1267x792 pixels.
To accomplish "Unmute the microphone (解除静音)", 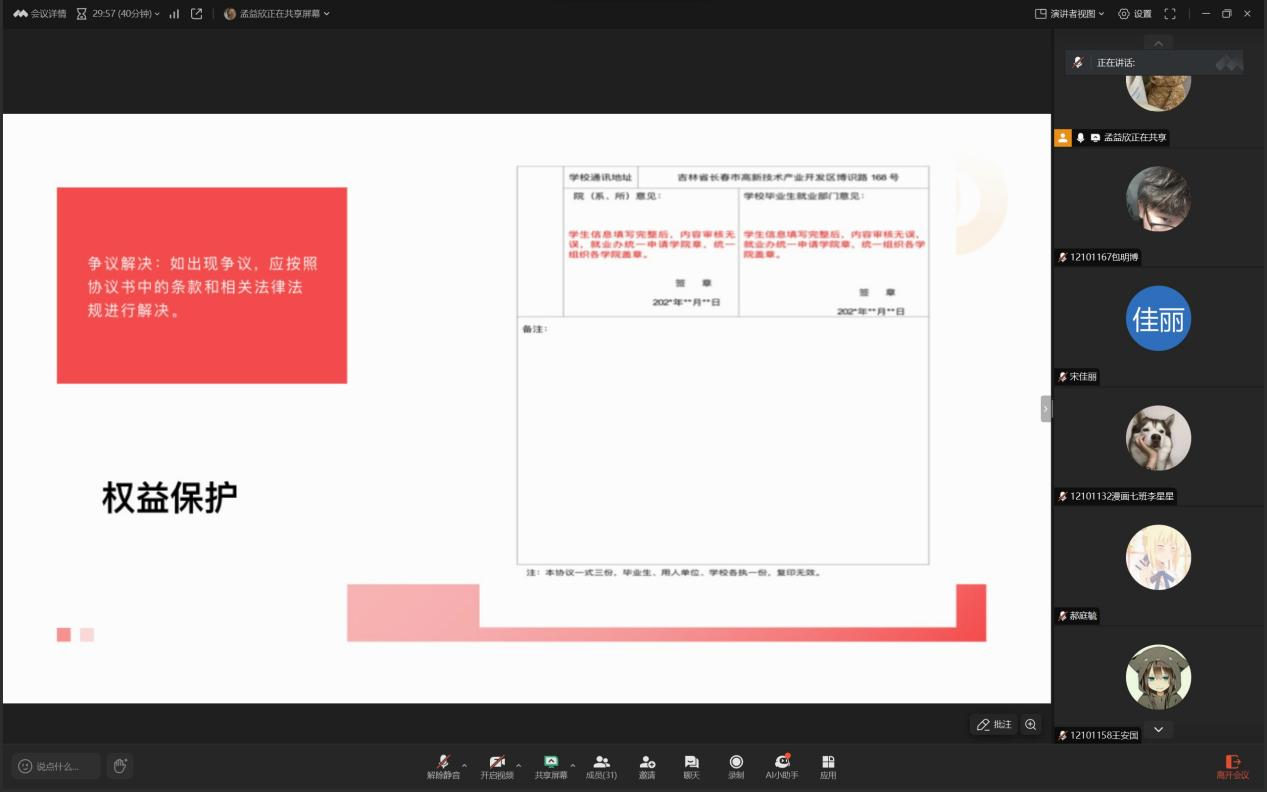I will click(443, 765).
